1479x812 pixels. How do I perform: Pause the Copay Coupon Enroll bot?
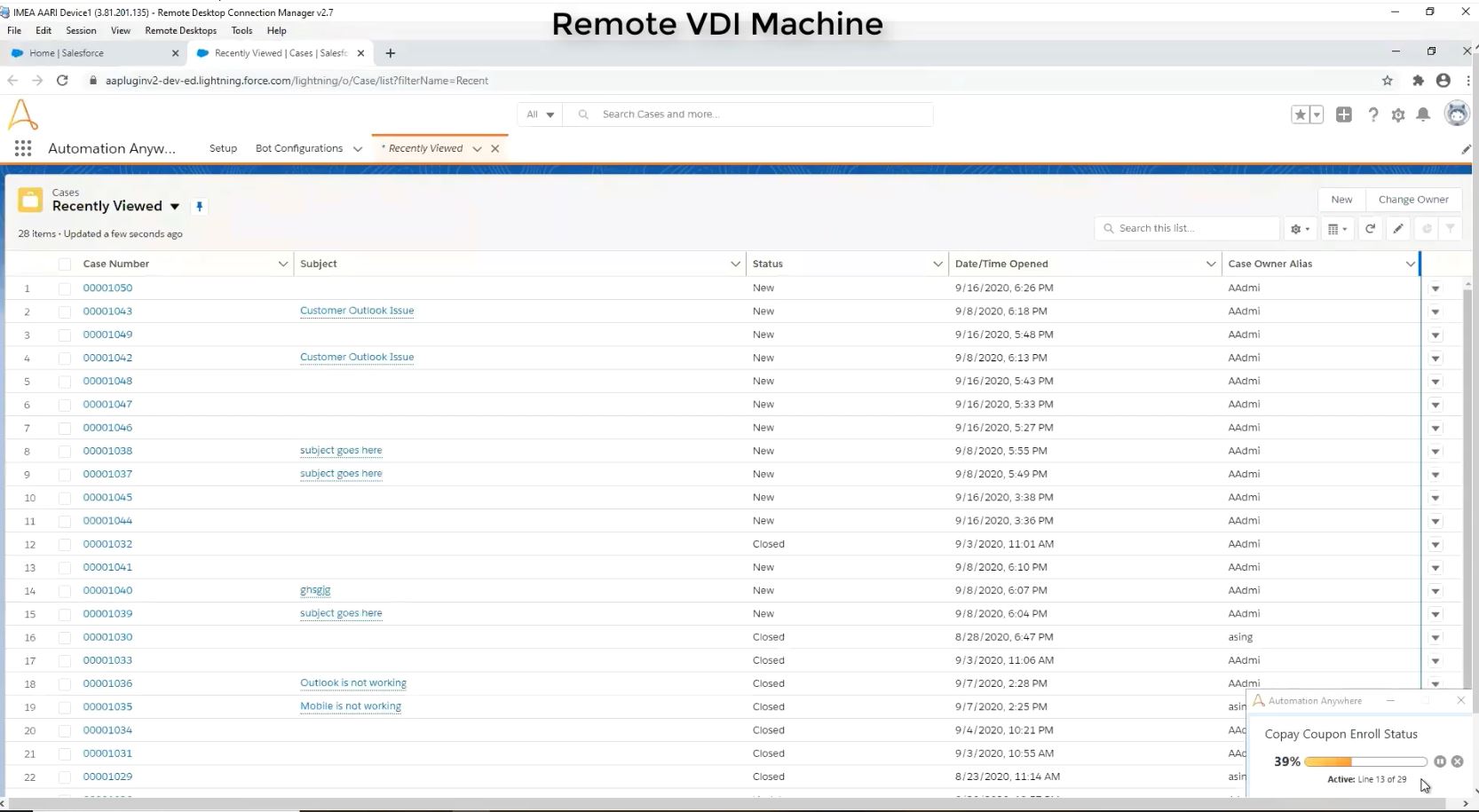[x=1440, y=761]
